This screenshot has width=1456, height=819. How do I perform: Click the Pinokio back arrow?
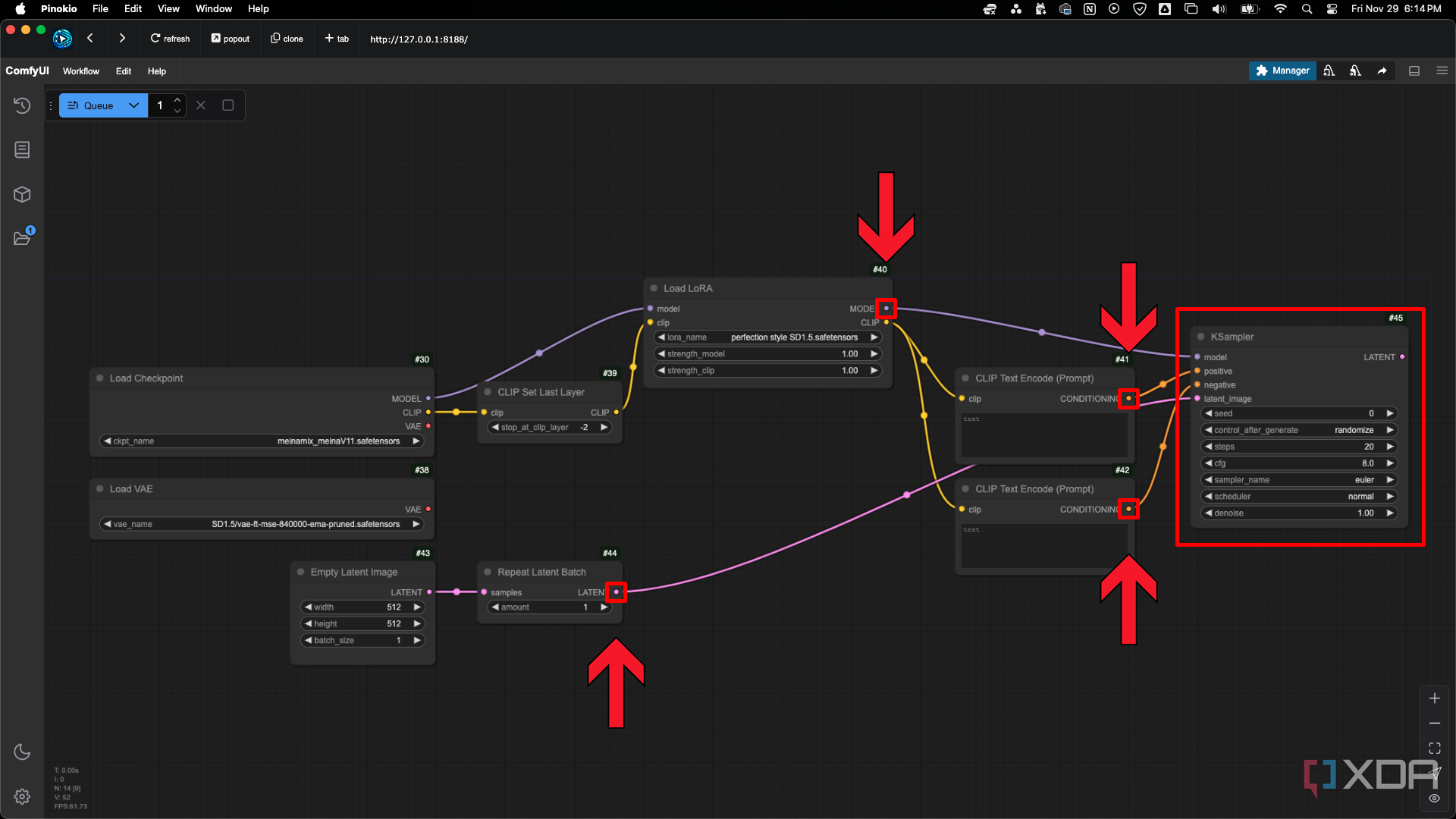click(x=89, y=38)
